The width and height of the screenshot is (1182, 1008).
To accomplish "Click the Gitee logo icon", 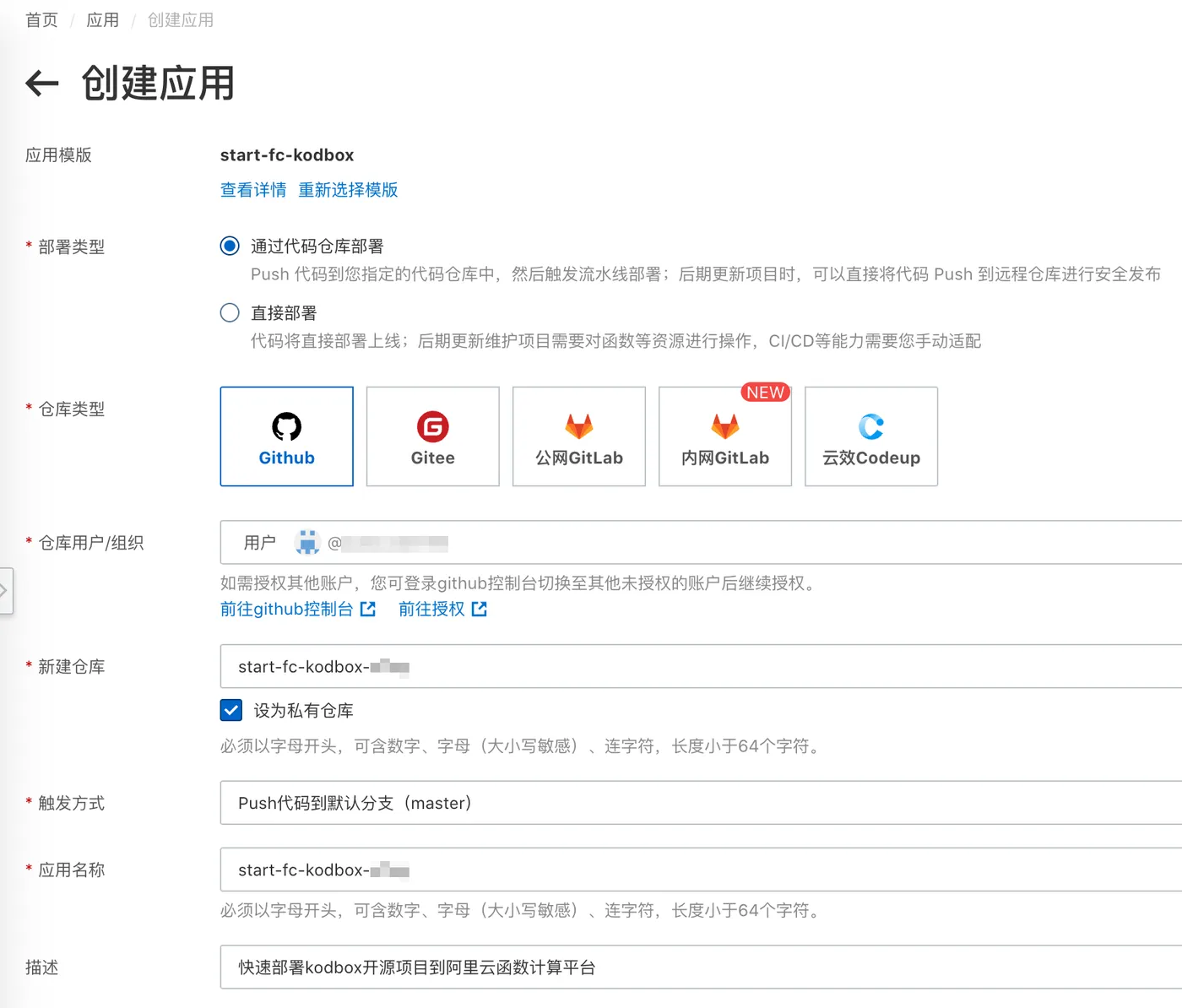I will (x=433, y=426).
